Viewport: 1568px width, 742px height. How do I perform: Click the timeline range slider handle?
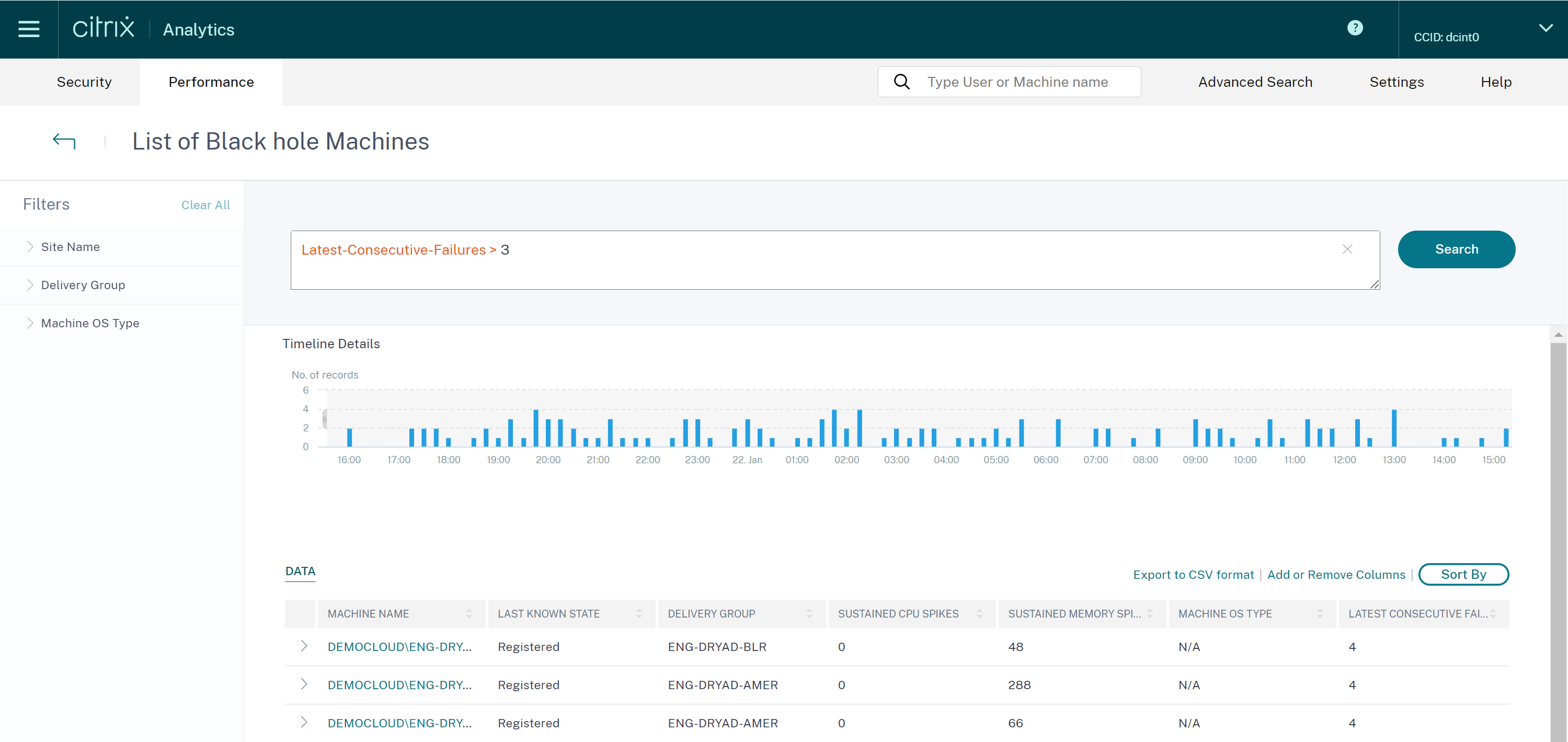pos(325,419)
